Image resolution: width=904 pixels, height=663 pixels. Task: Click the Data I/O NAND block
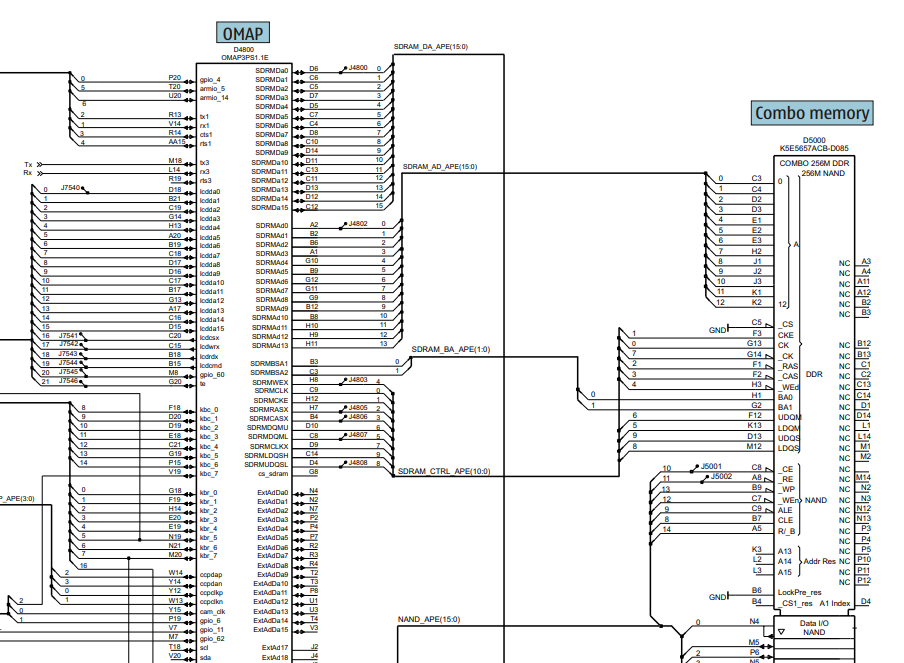[814, 628]
